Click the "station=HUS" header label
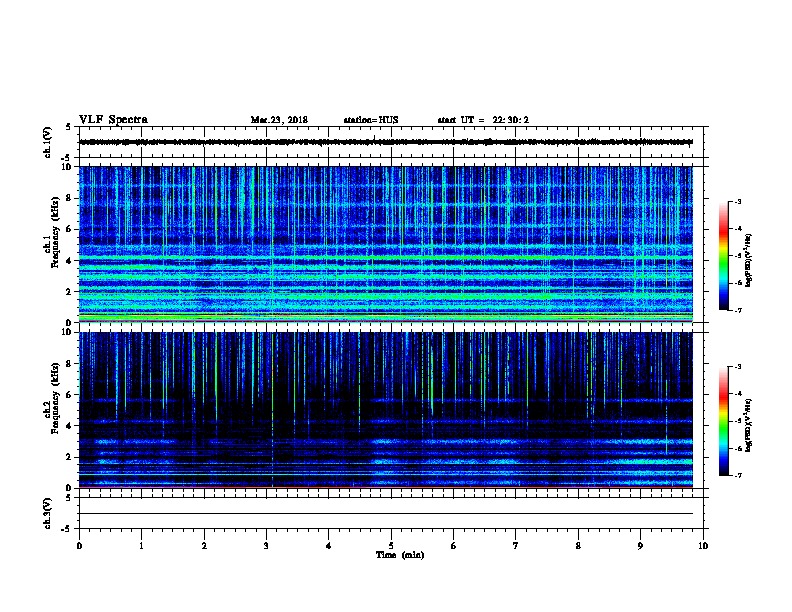The image size is (792, 612). tap(371, 120)
